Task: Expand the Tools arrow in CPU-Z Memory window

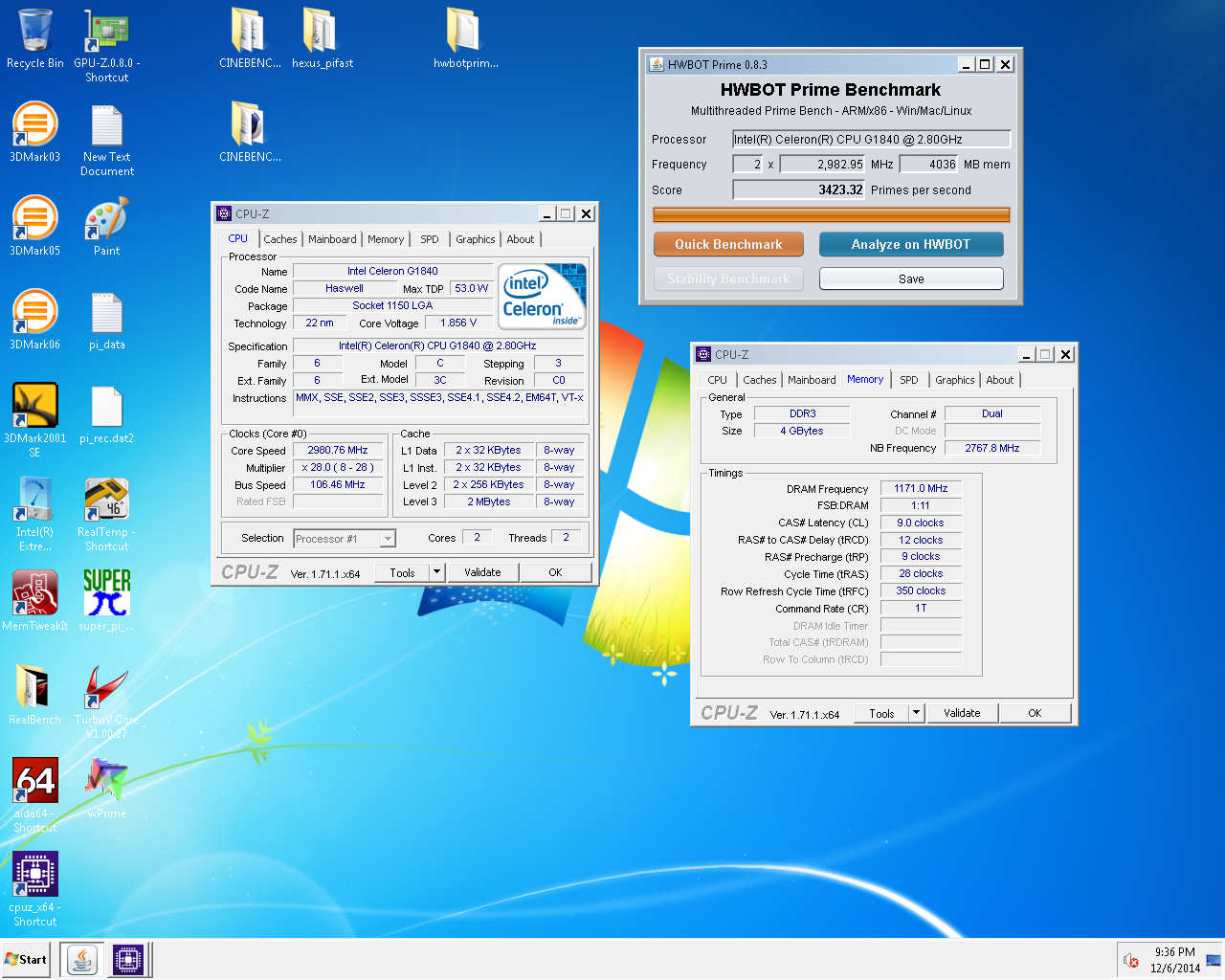Action: pyautogui.click(x=916, y=713)
